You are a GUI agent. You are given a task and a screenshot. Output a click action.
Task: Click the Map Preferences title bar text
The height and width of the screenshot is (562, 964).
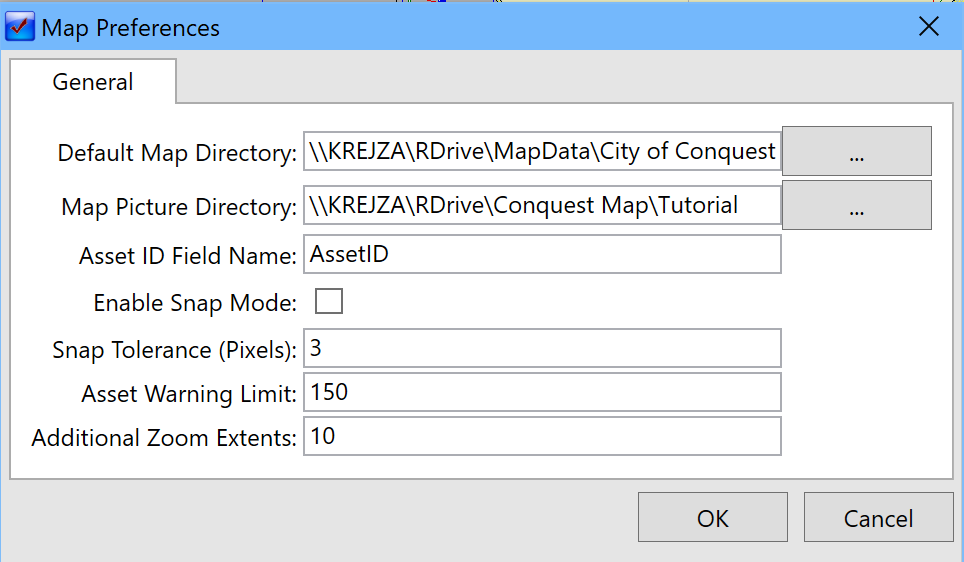click(x=130, y=28)
